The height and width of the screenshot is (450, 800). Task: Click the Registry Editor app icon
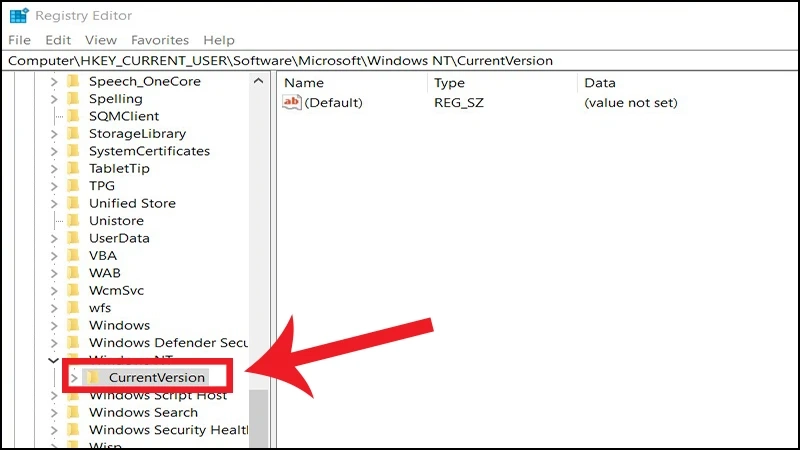click(x=19, y=15)
